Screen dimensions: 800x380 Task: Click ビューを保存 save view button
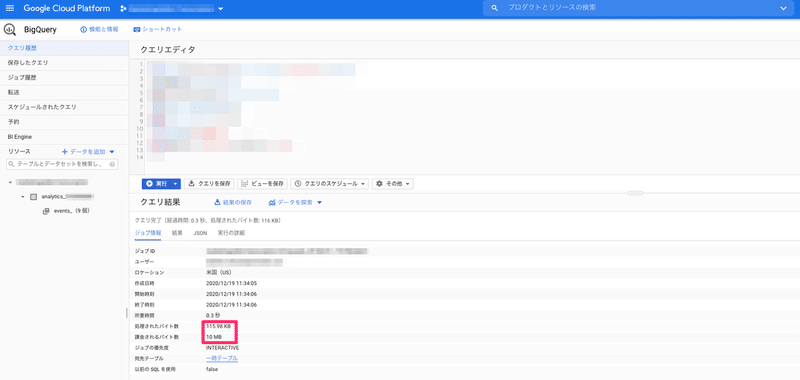point(262,184)
